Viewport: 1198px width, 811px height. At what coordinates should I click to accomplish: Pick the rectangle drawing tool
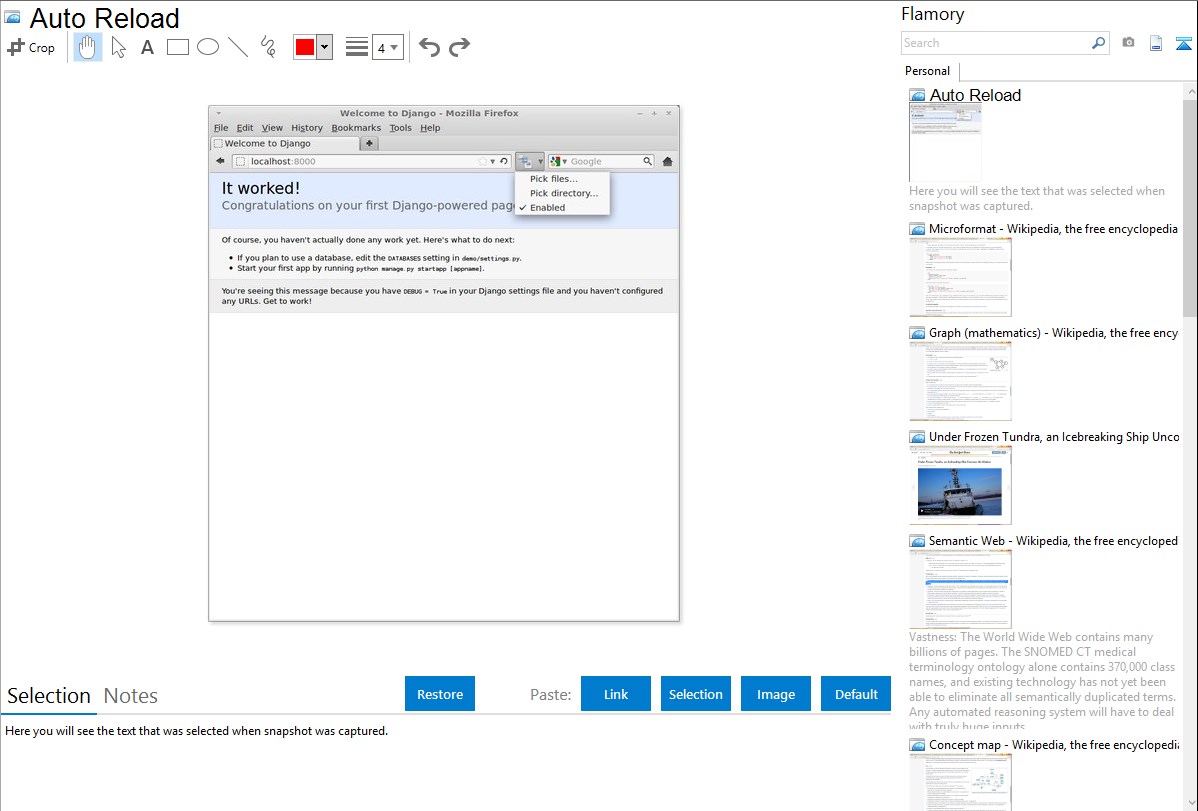click(x=178, y=47)
